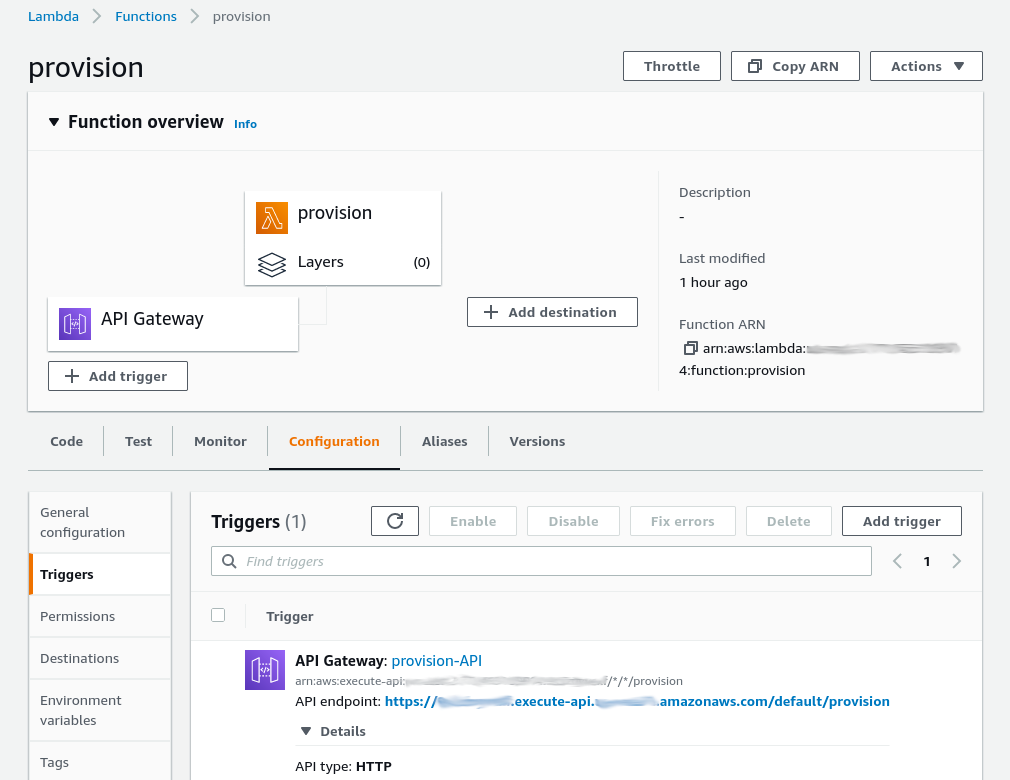Click the Copy ARN button
1010x780 pixels.
pyautogui.click(x=795, y=66)
